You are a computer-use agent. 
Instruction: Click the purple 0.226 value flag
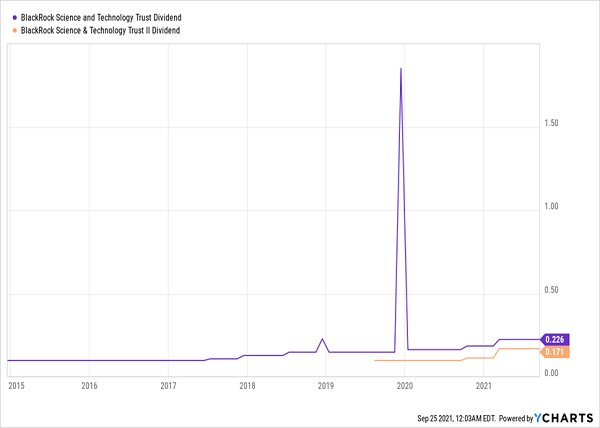(x=555, y=339)
